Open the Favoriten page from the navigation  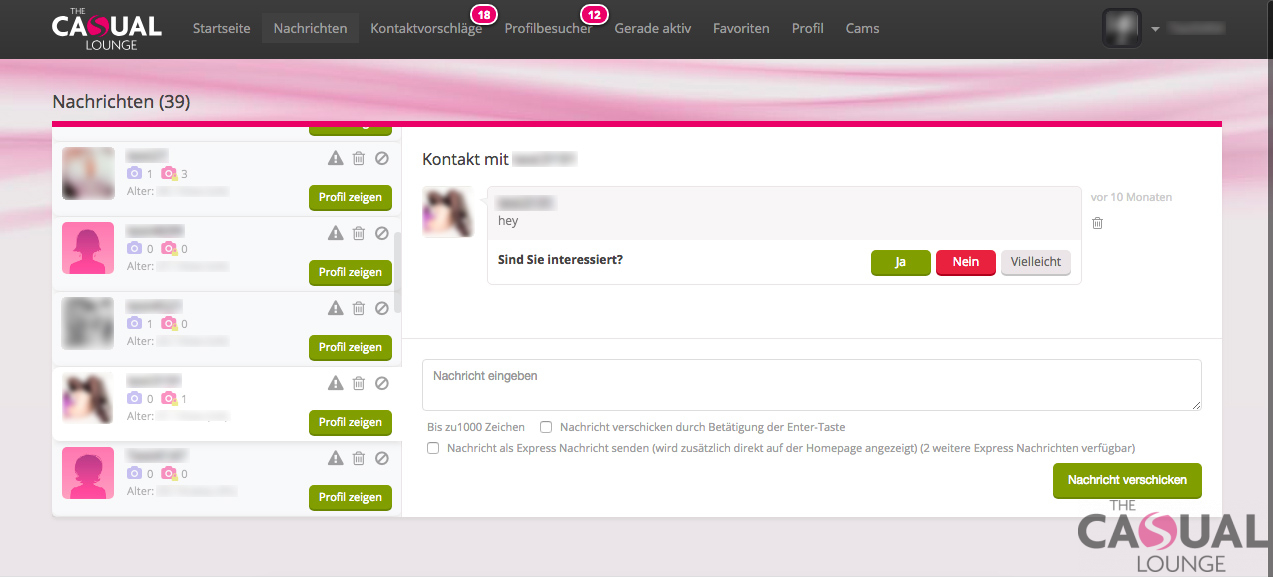pos(741,29)
